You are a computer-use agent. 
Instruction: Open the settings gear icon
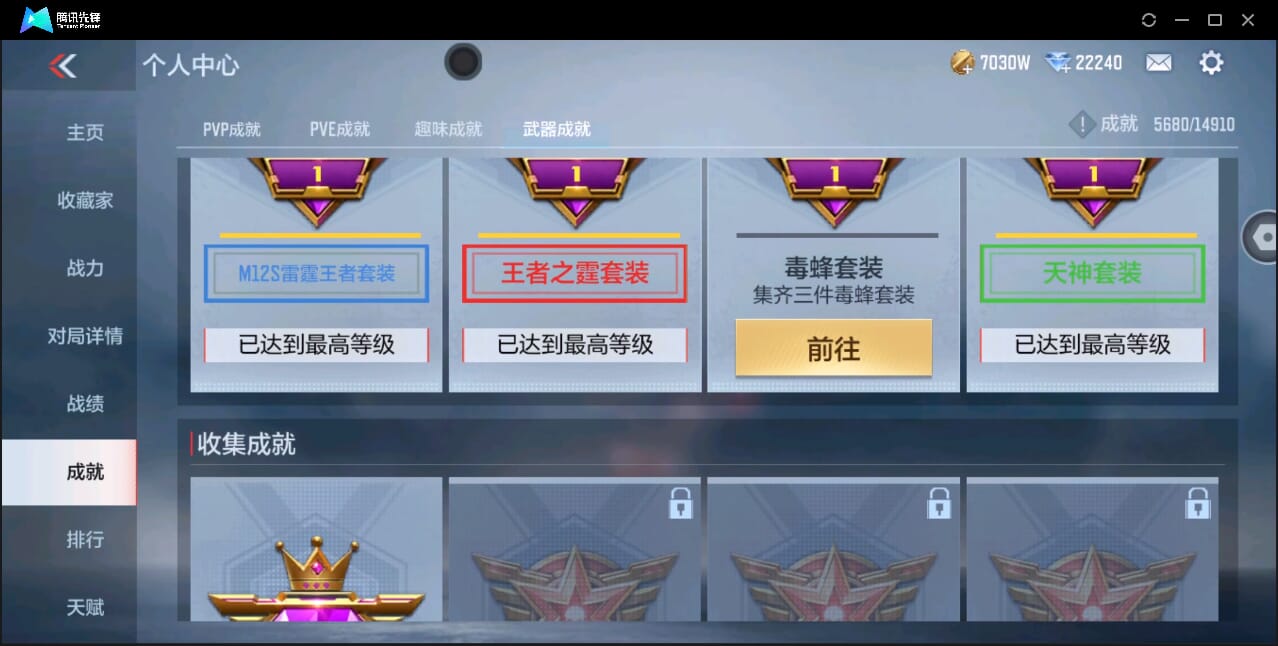coord(1211,63)
